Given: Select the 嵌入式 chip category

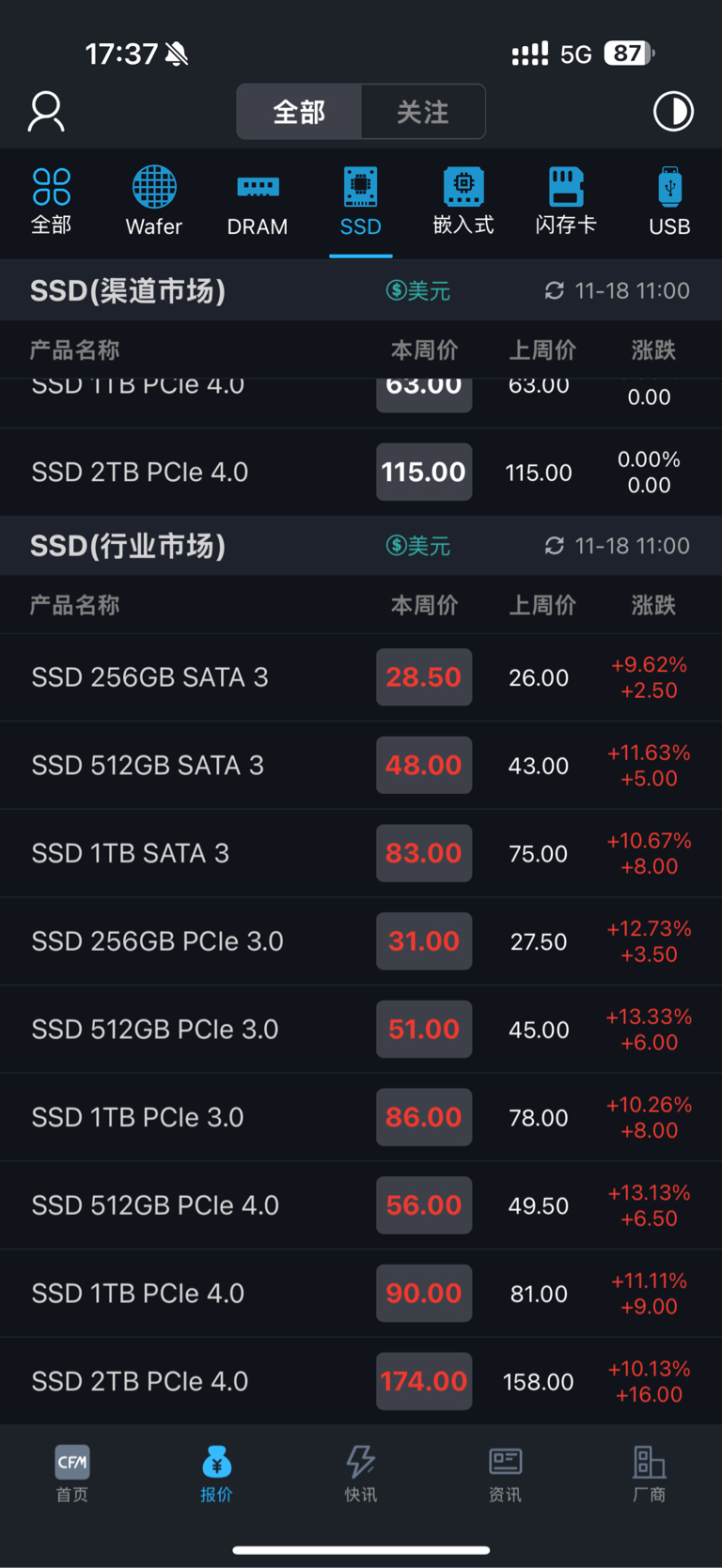Looking at the screenshot, I should [x=463, y=200].
